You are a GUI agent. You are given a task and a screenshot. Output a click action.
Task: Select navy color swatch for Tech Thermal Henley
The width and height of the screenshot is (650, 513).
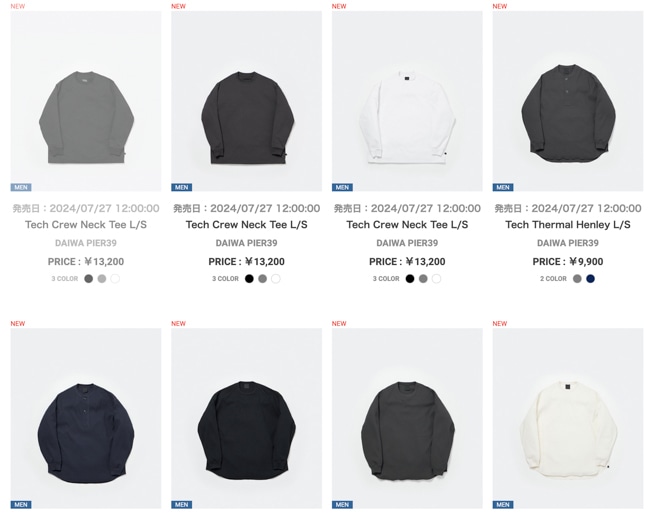pyautogui.click(x=590, y=279)
